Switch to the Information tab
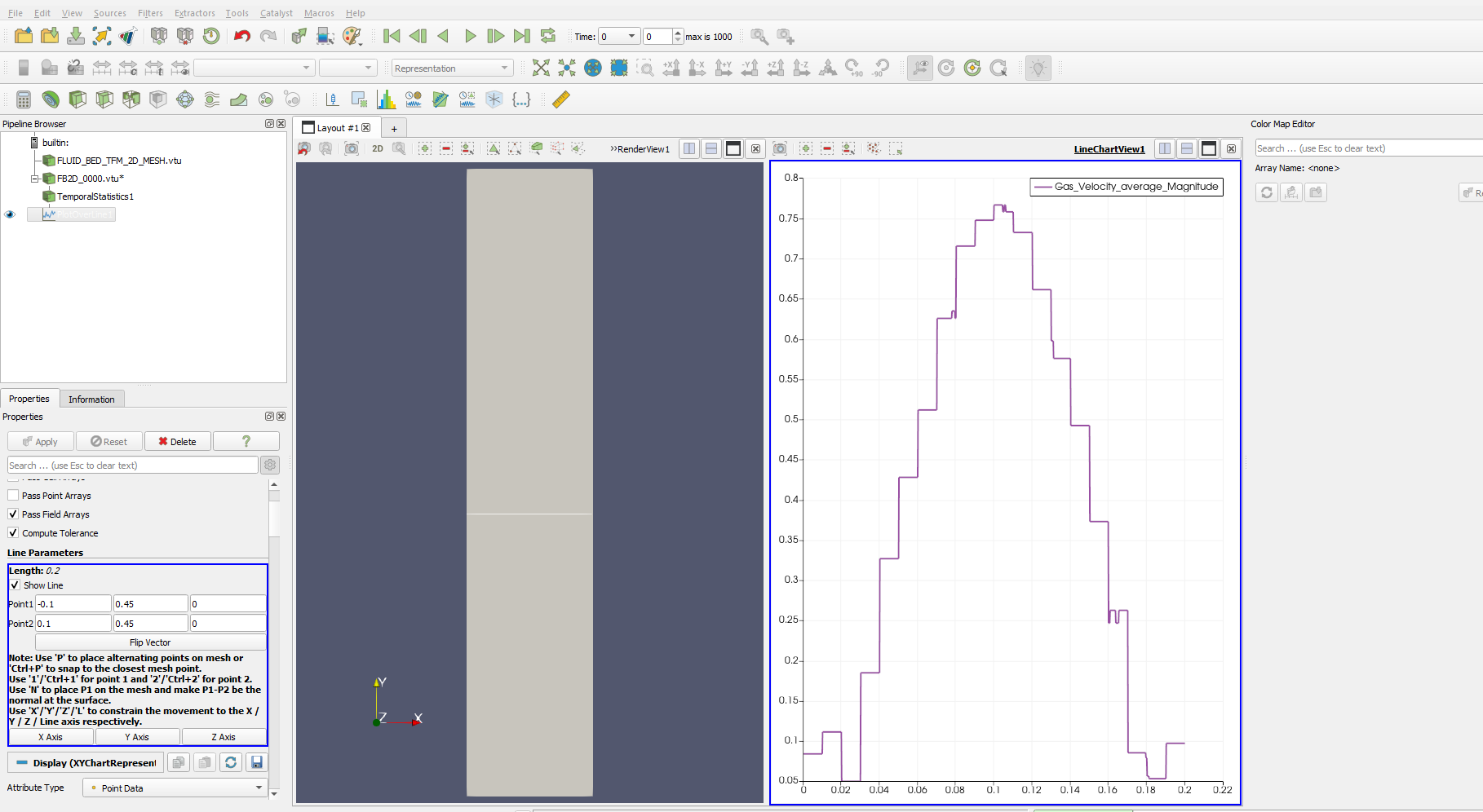Image resolution: width=1483 pixels, height=812 pixels. click(x=91, y=399)
